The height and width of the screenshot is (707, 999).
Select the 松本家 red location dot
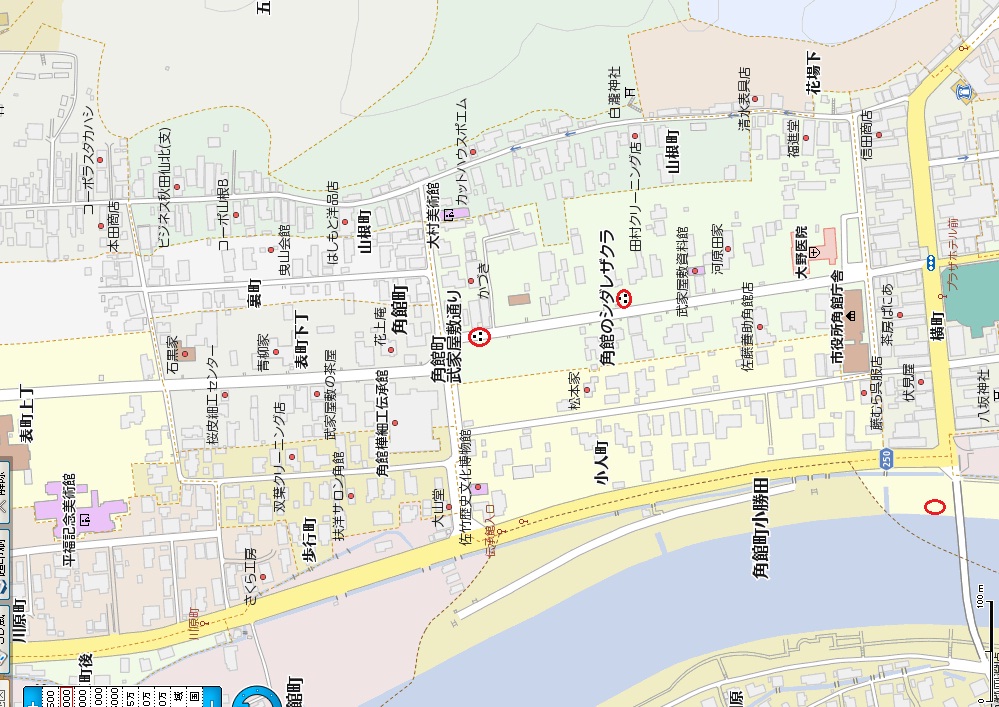tap(587, 391)
